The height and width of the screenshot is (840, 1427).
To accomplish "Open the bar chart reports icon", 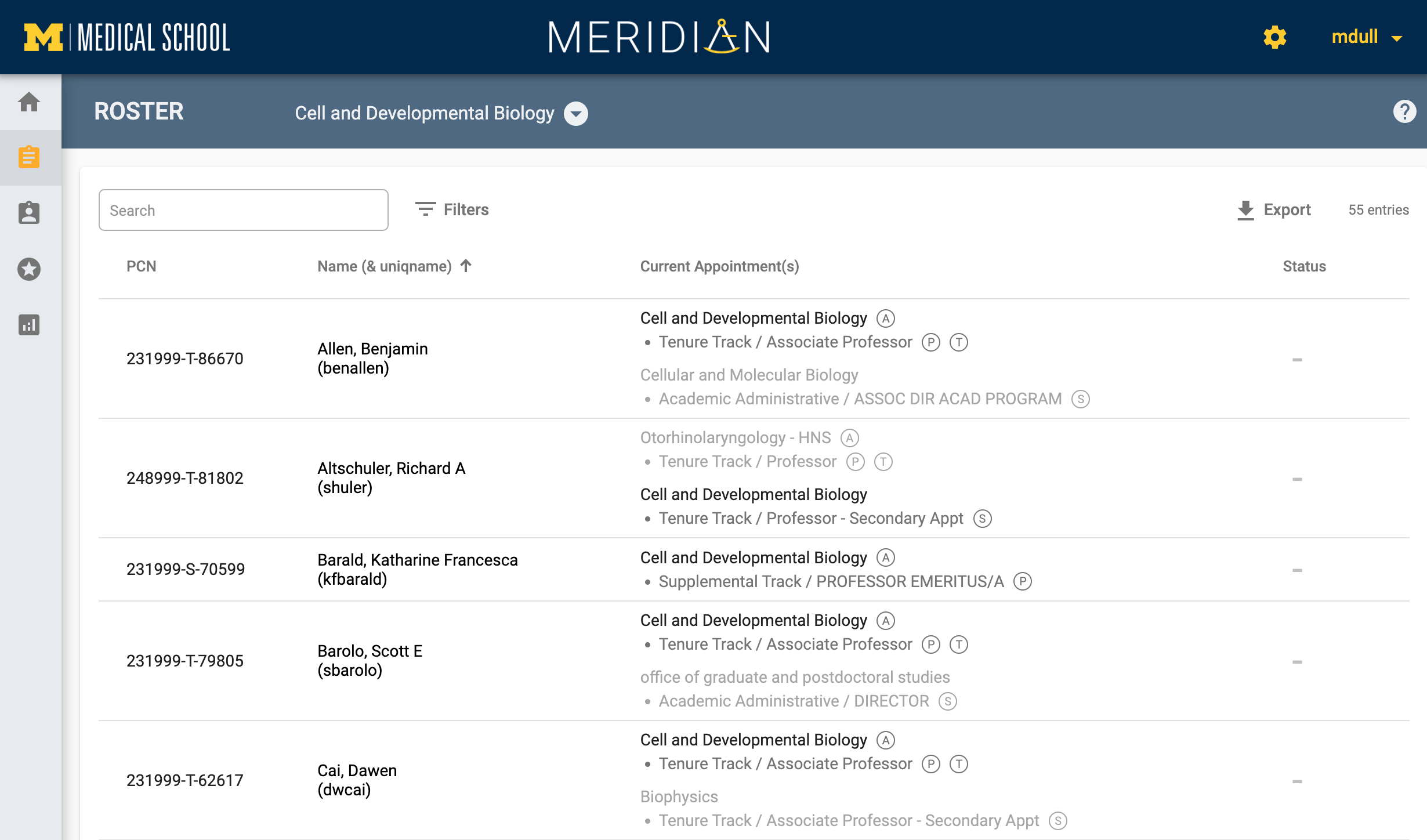I will pyautogui.click(x=29, y=325).
